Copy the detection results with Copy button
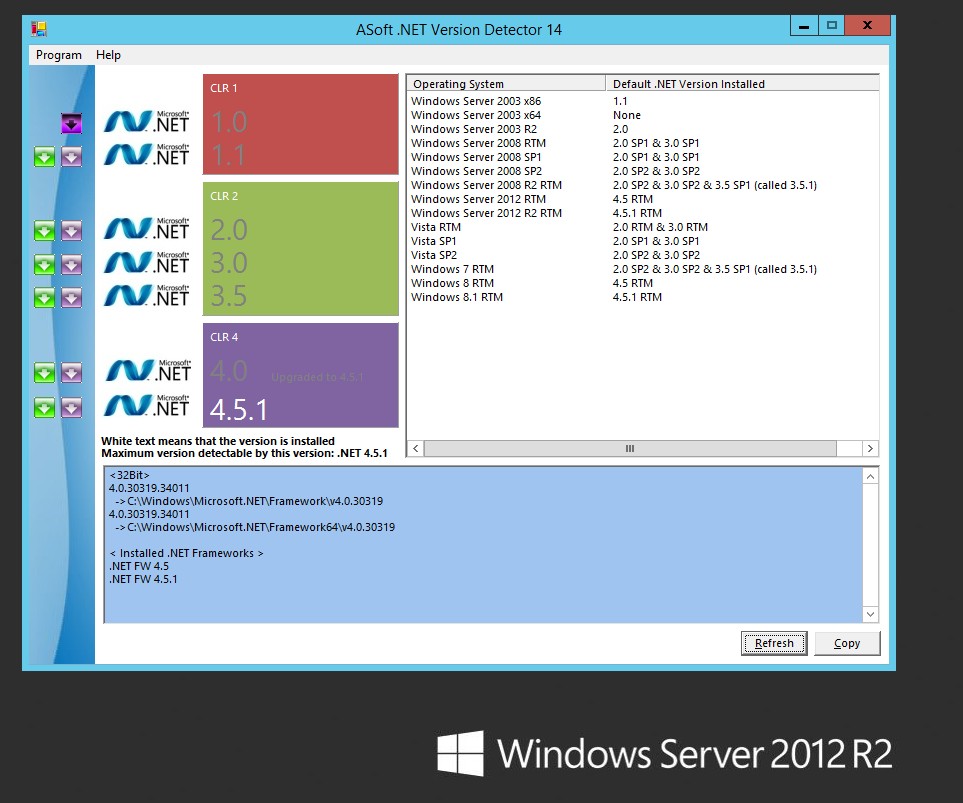This screenshot has width=963, height=803. click(x=847, y=643)
